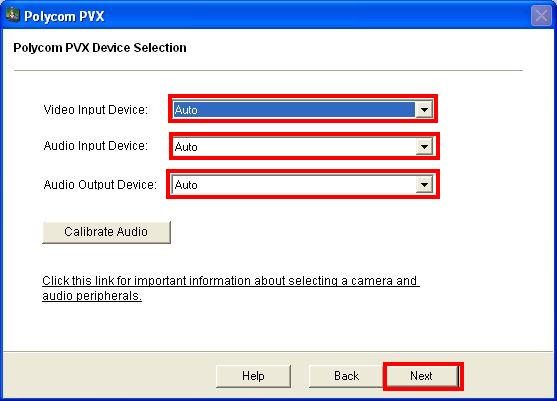Proceed with the Next button
The width and height of the screenshot is (557, 401).
coord(421,376)
